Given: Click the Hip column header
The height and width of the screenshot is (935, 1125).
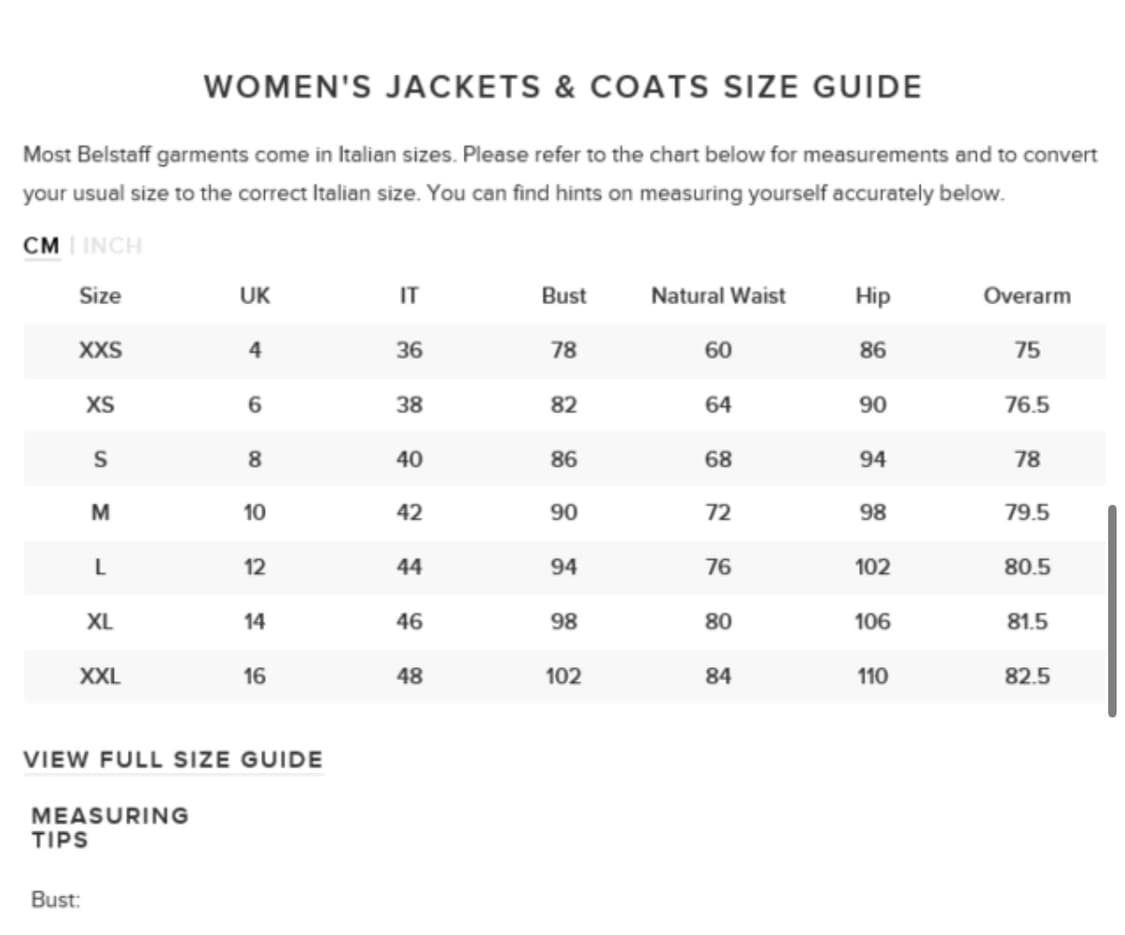Looking at the screenshot, I should (872, 296).
